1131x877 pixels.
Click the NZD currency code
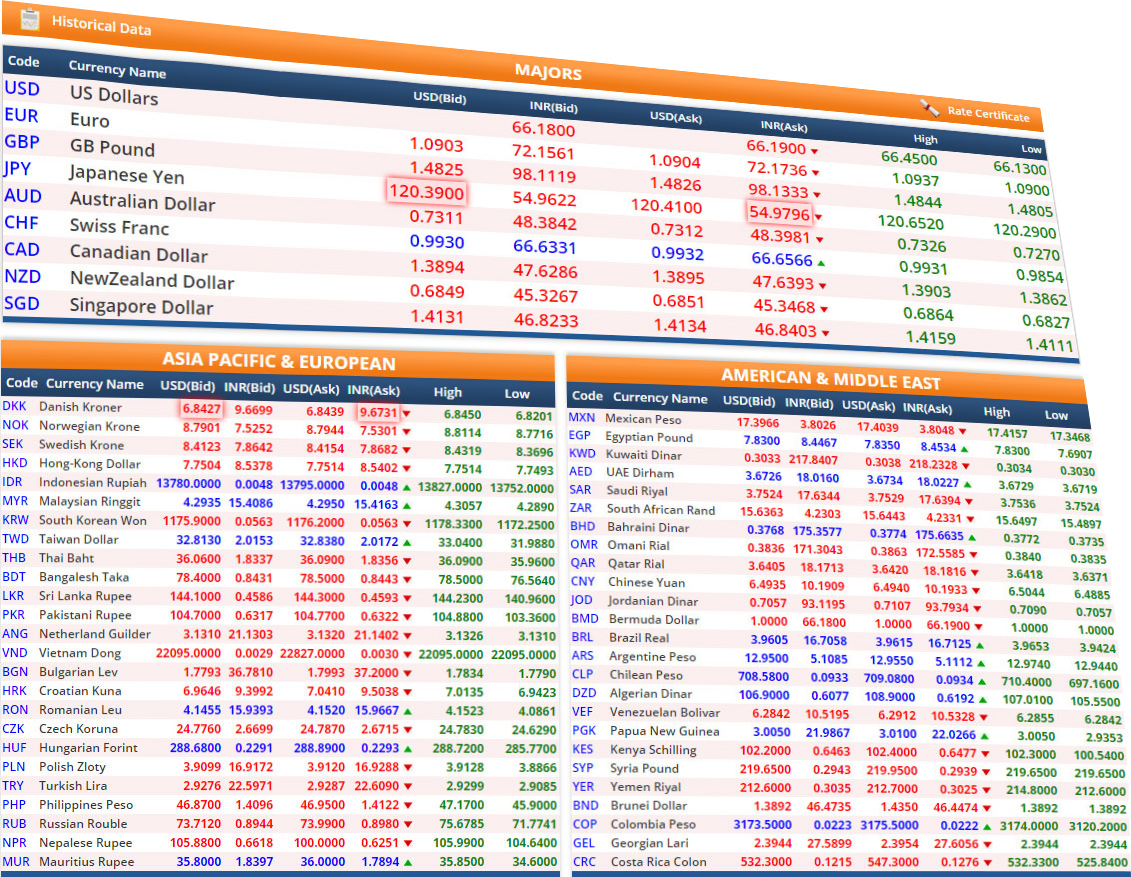pos(23,276)
